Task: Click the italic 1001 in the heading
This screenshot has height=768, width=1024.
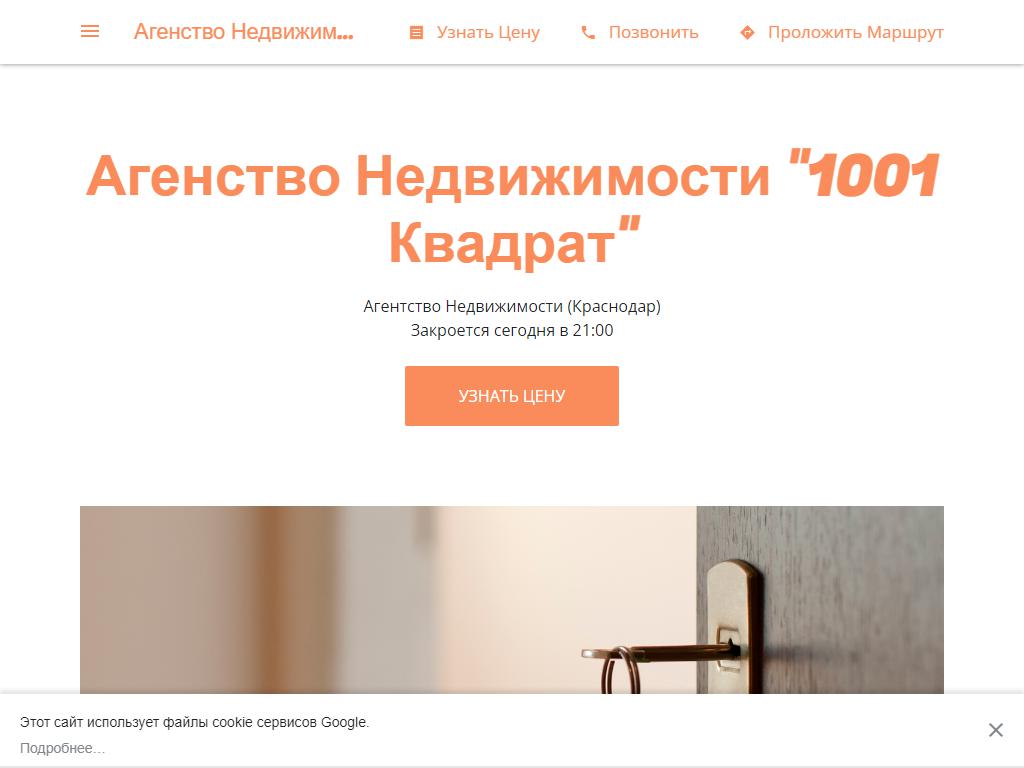Action: point(874,175)
